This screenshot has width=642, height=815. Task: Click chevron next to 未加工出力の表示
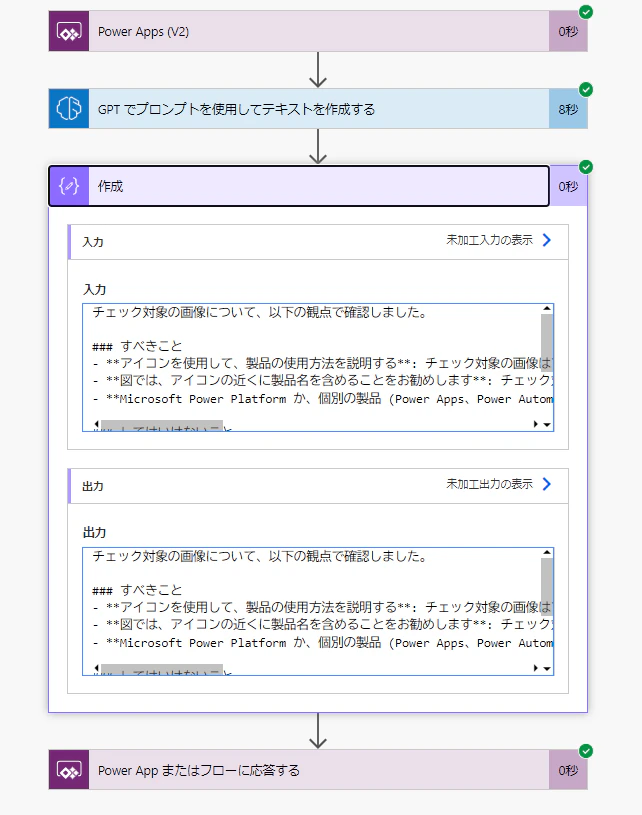coord(546,484)
